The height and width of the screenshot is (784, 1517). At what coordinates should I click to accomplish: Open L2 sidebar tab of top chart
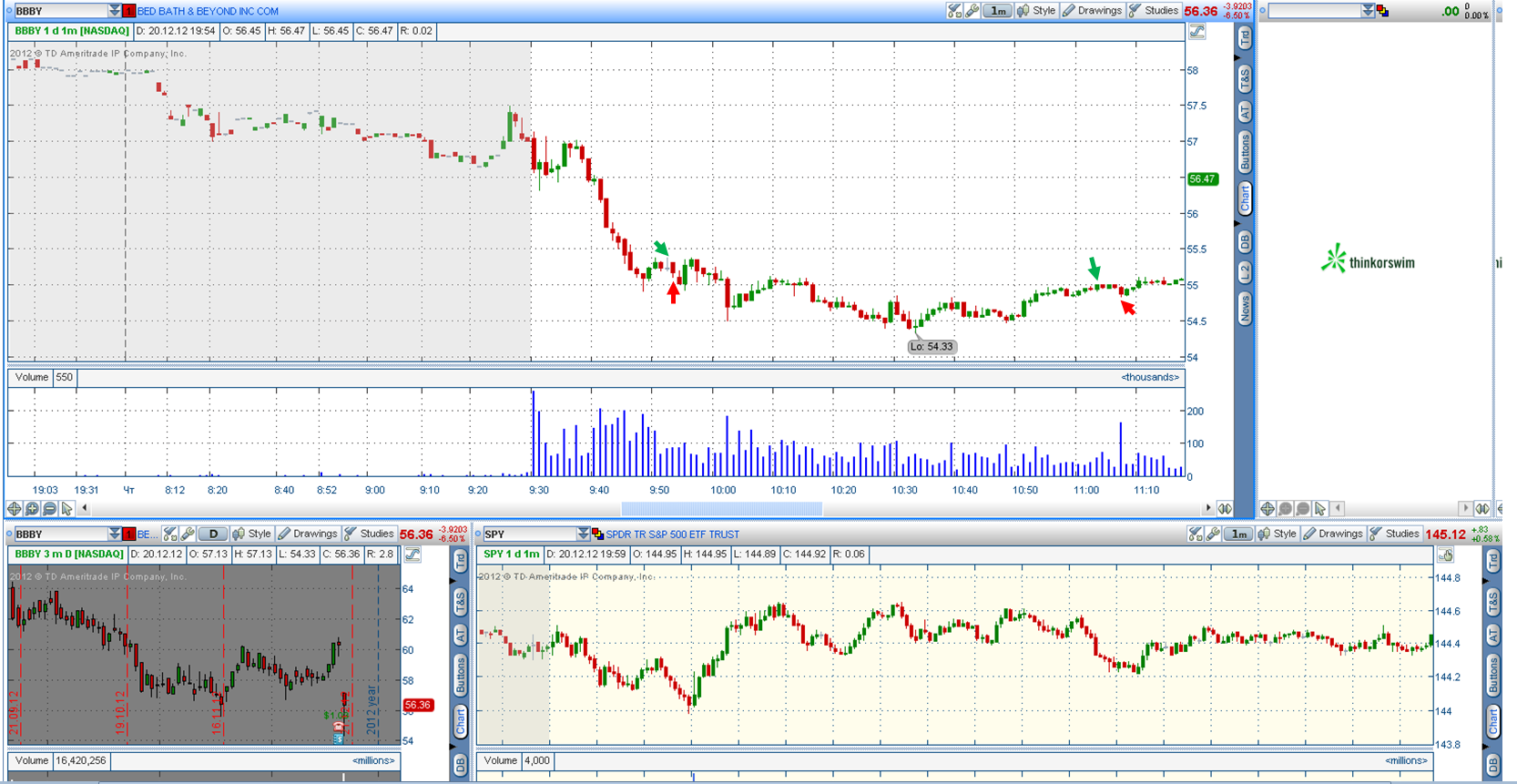click(1245, 272)
